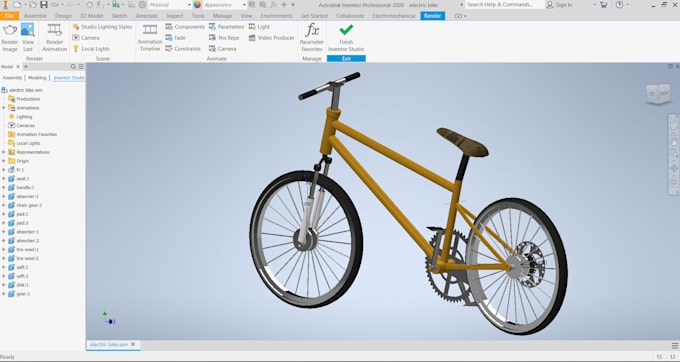Click the appearance color wheel icon

coord(197,5)
